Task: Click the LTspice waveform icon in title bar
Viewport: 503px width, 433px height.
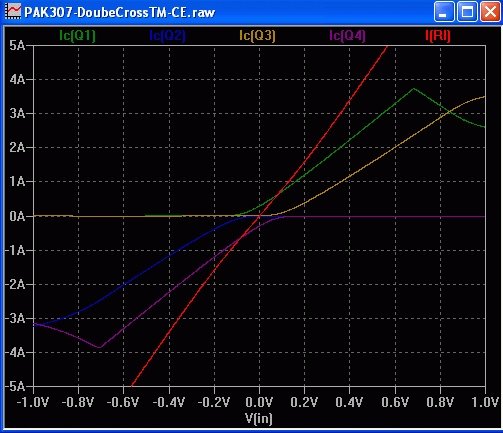Action: 12,12
